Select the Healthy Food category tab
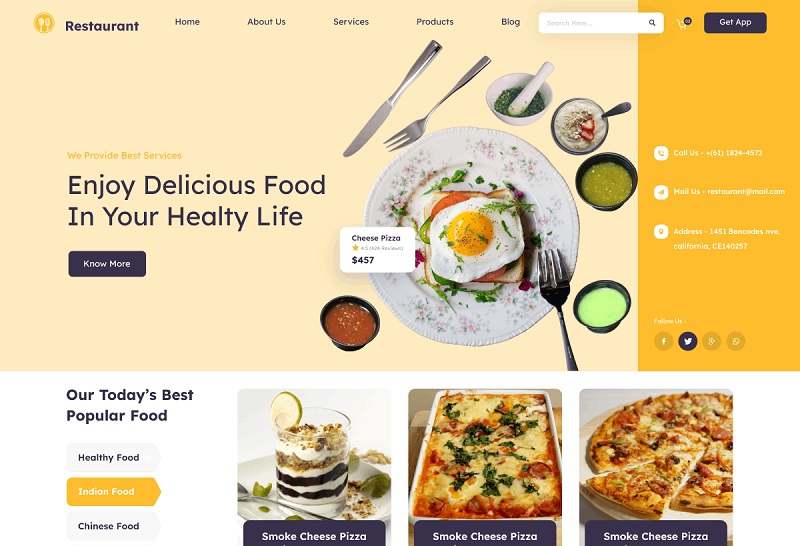Image resolution: width=800 pixels, height=546 pixels. (x=113, y=458)
